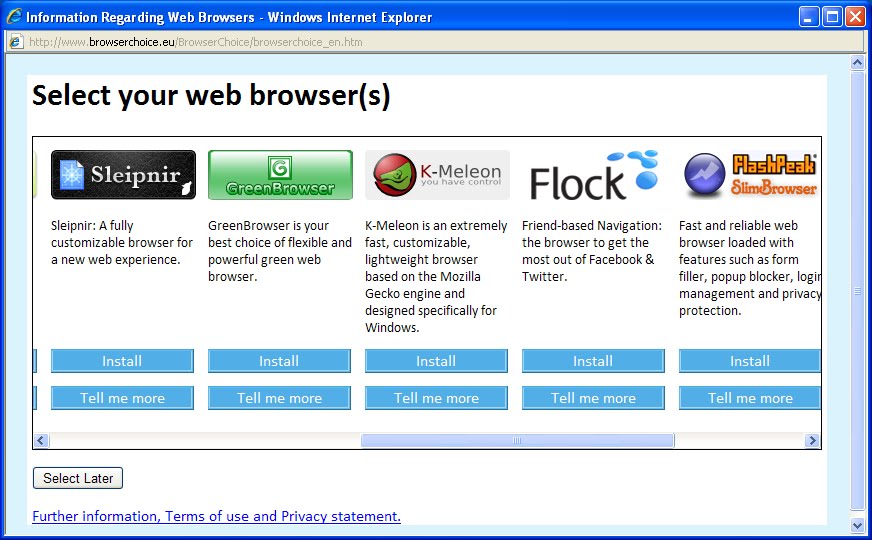The width and height of the screenshot is (872, 540).
Task: Click the FlashPeak SlimBrowser logo
Action: pos(750,175)
